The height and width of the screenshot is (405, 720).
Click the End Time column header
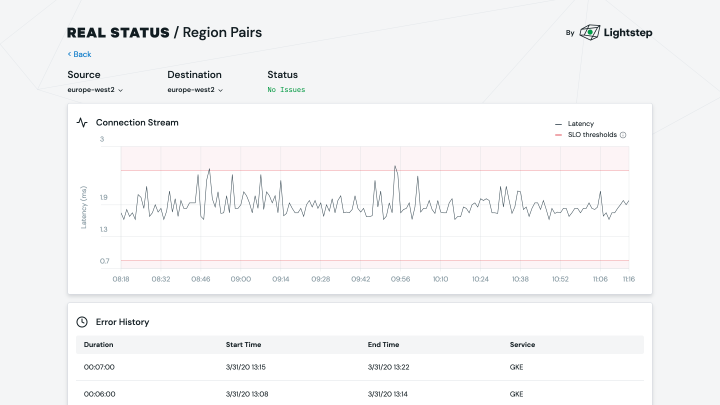click(383, 344)
